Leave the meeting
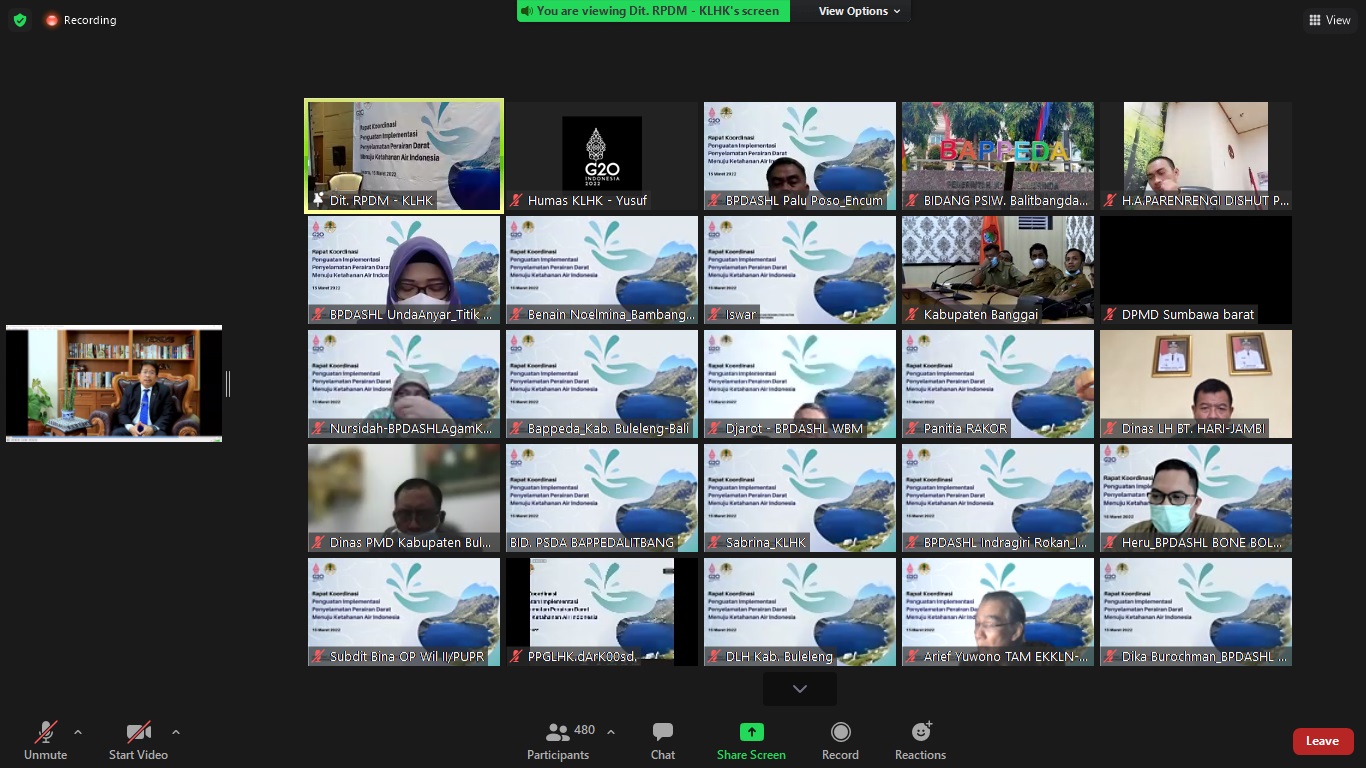This screenshot has width=1366, height=768. click(1322, 741)
